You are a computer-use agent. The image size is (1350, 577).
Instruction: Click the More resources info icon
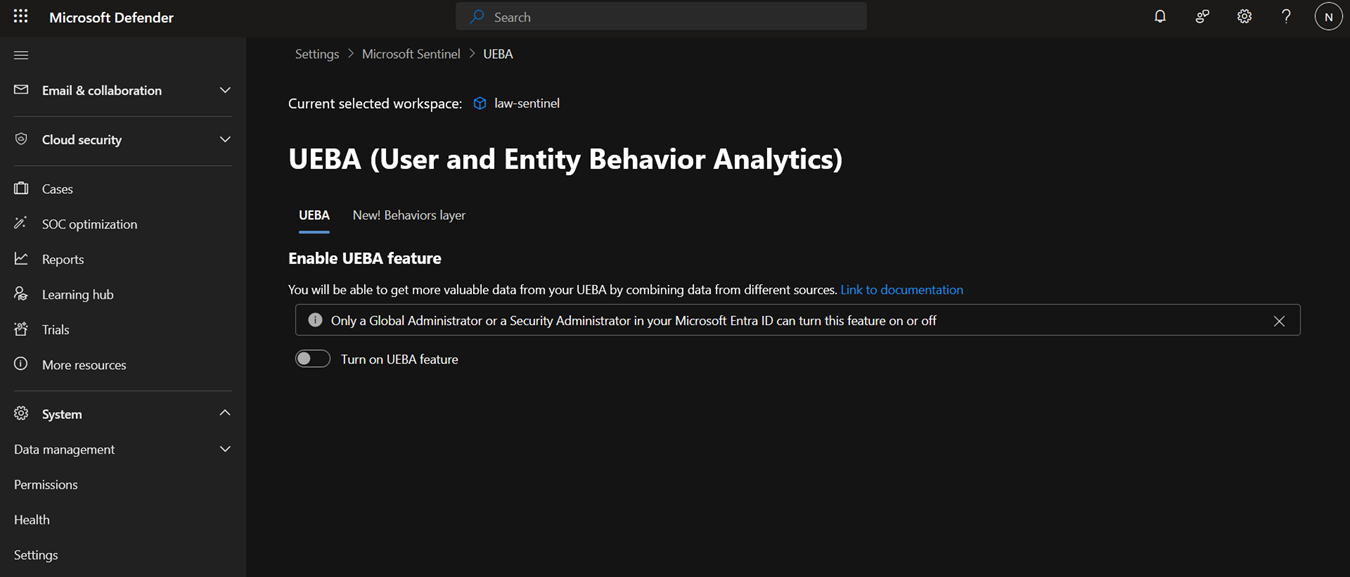21,364
